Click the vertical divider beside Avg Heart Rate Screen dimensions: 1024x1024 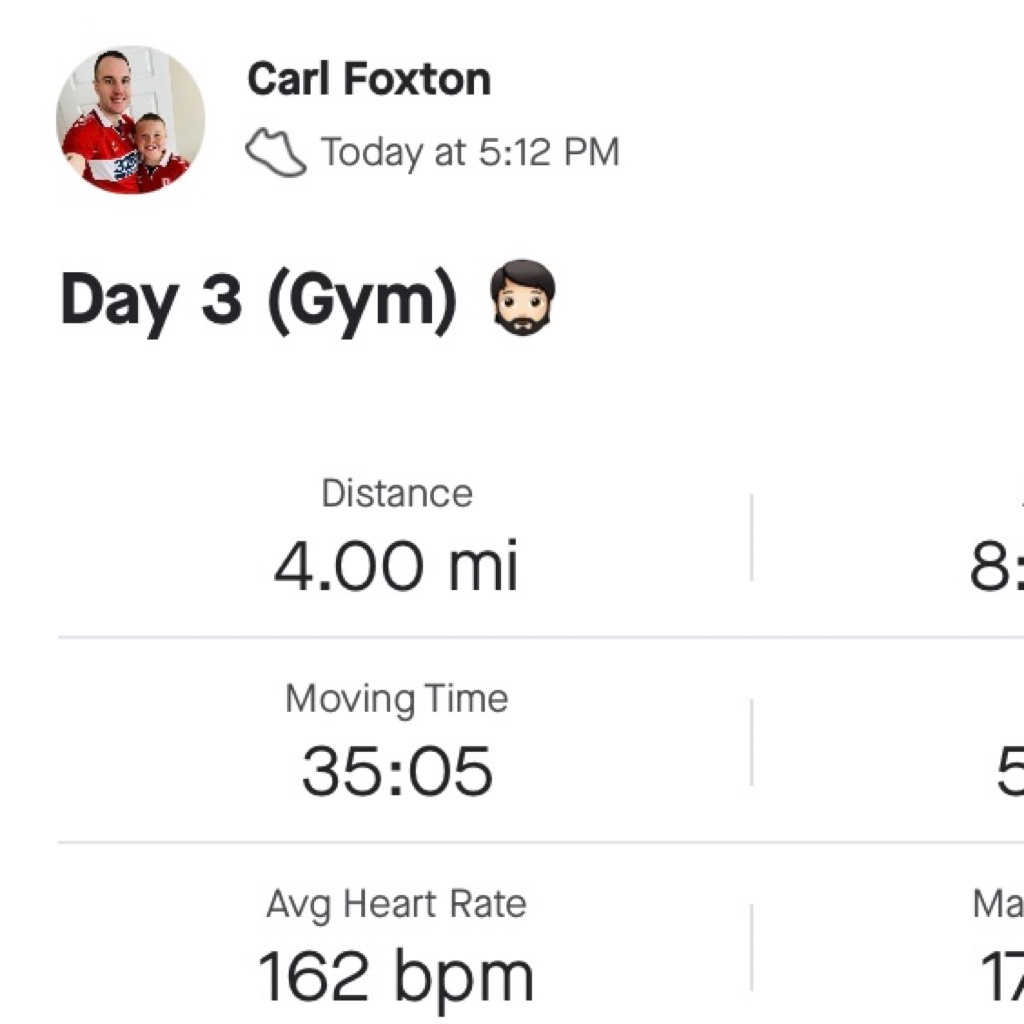click(x=752, y=948)
